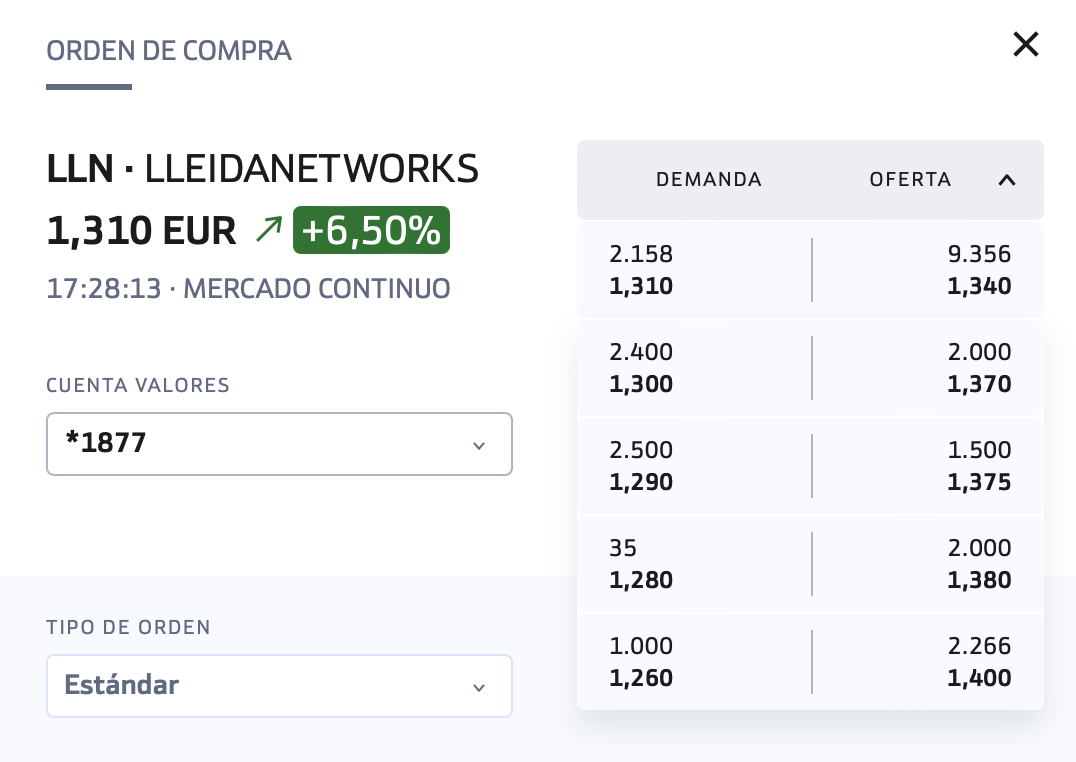The width and height of the screenshot is (1076, 762).
Task: Choose the 1,290 demand row
Action: pos(694,466)
